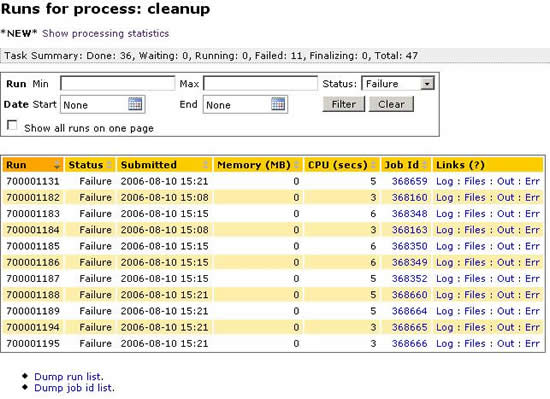The image size is (550, 399).
Task: Click the Status column sort arrows
Action: [109, 165]
